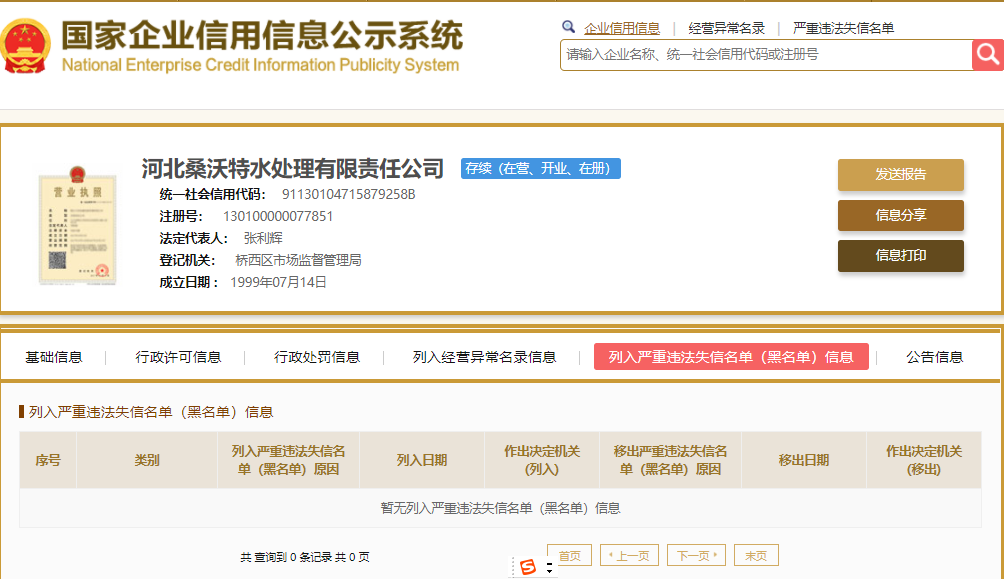
Task: Click the 登记机关 label
Action: pyautogui.click(x=188, y=261)
